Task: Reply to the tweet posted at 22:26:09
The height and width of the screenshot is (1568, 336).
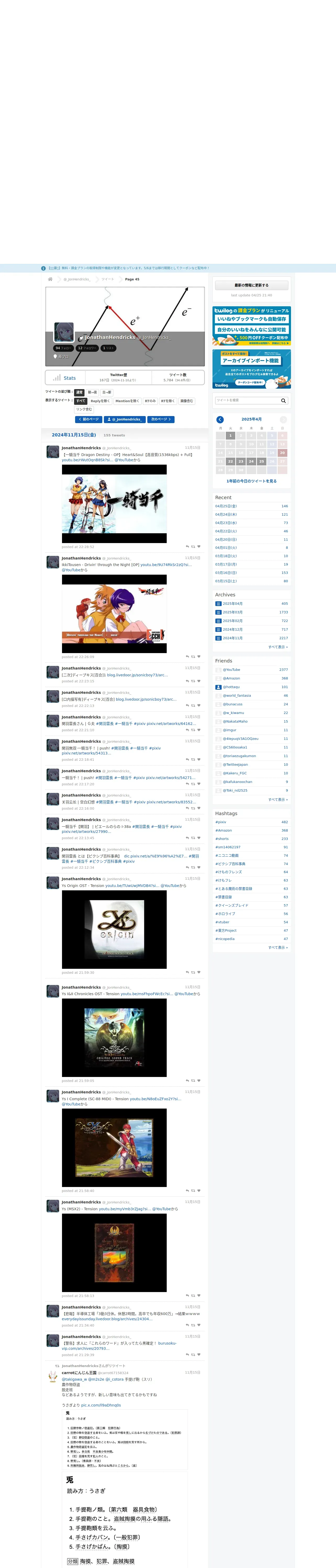Action: point(187,657)
